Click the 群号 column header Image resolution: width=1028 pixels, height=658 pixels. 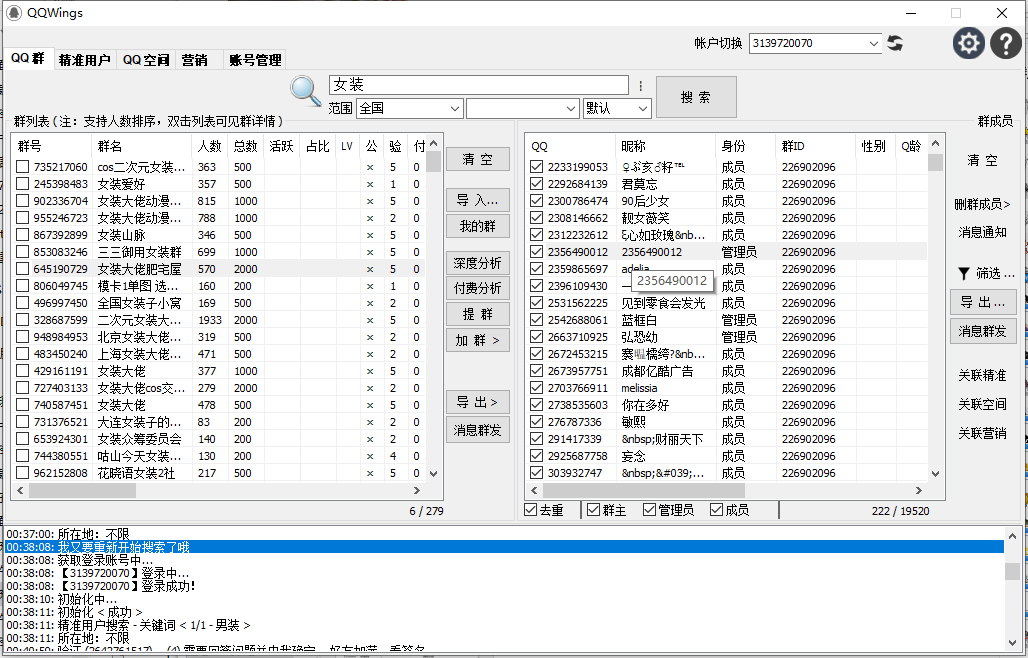click(52, 146)
